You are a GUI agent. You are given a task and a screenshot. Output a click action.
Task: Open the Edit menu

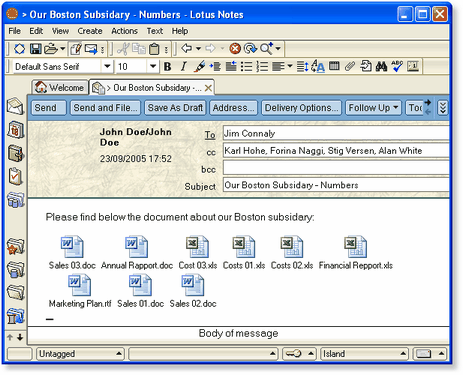[36, 31]
